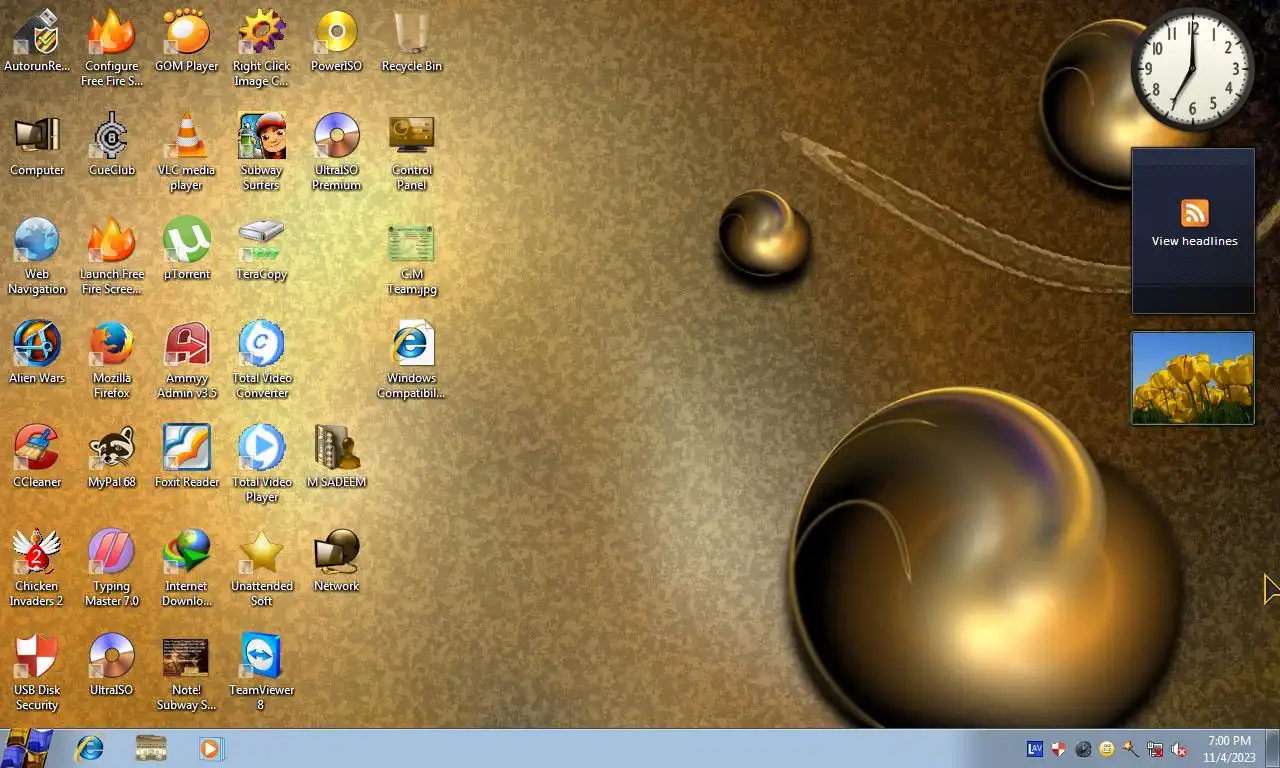Open Right Click Image Converter shortcut
This screenshot has width=1280, height=768.
[x=262, y=48]
